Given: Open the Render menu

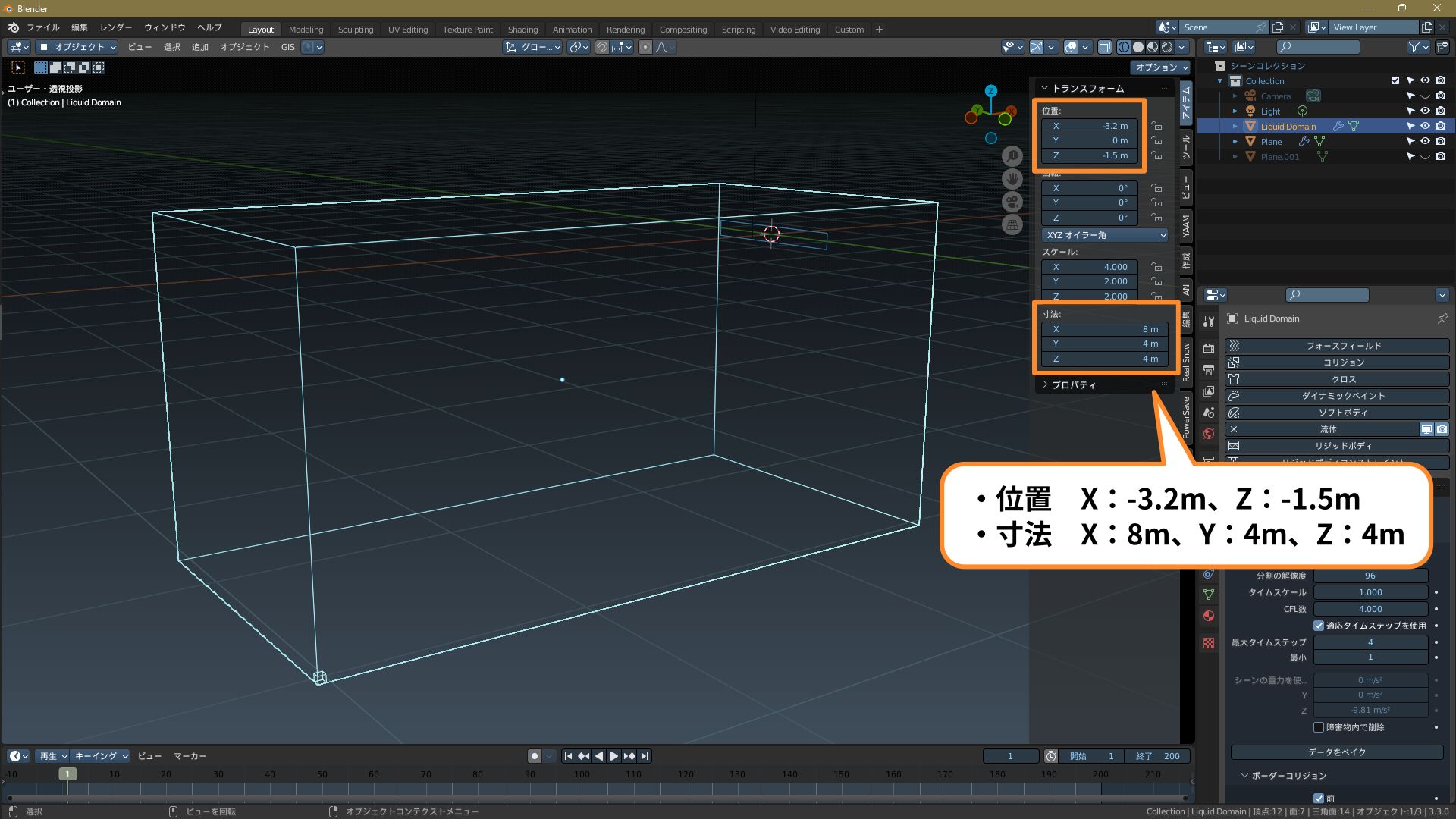Looking at the screenshot, I should click(x=116, y=27).
